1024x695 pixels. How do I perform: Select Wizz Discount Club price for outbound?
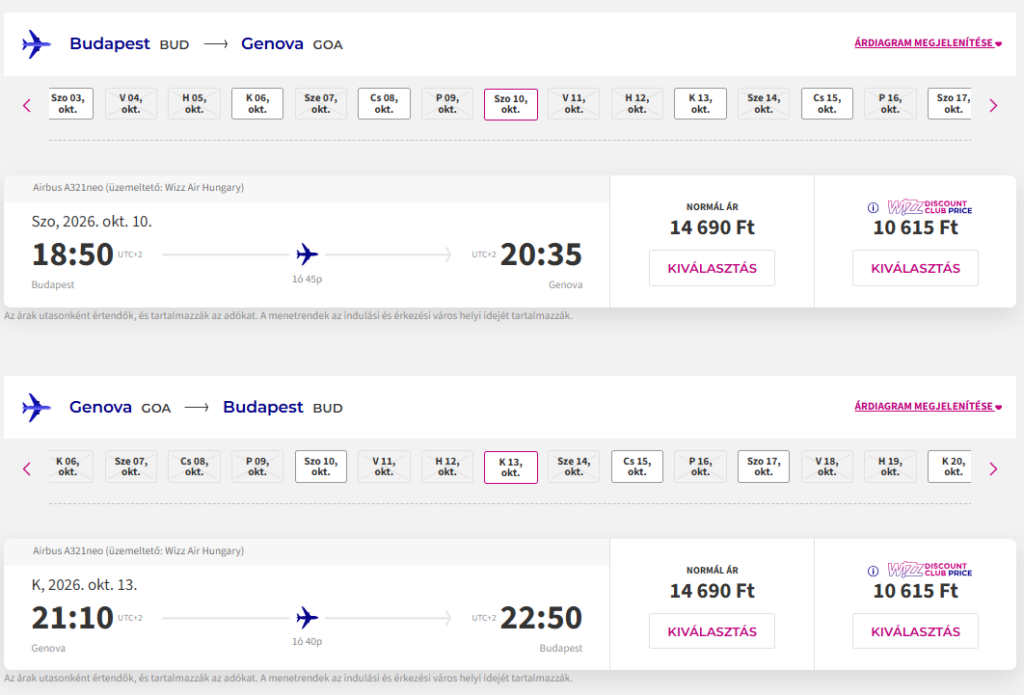tap(915, 268)
